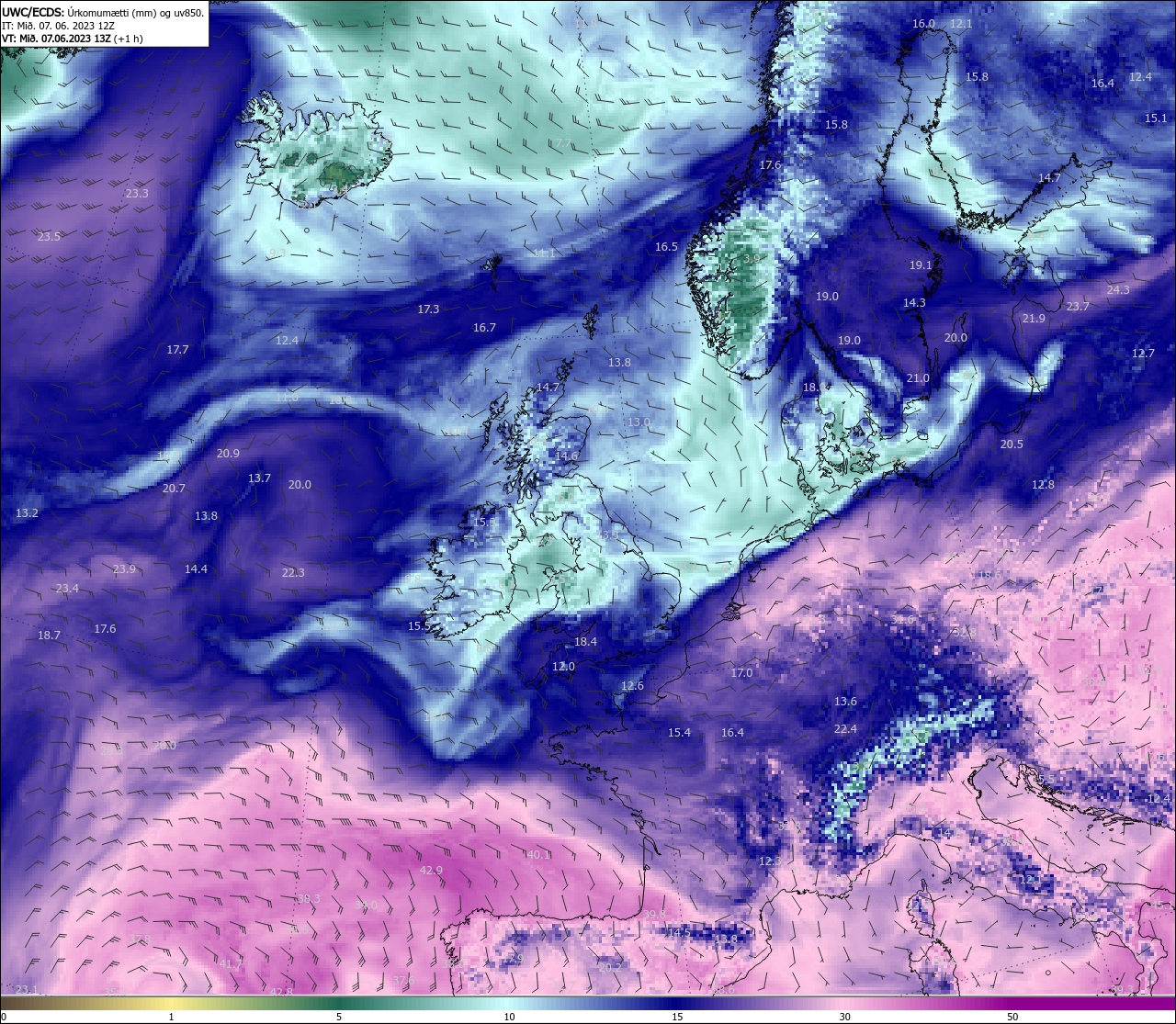Viewport: 1176px width, 1024px height.
Task: Click the color scale at the 5 tick
Action: [x=339, y=1004]
